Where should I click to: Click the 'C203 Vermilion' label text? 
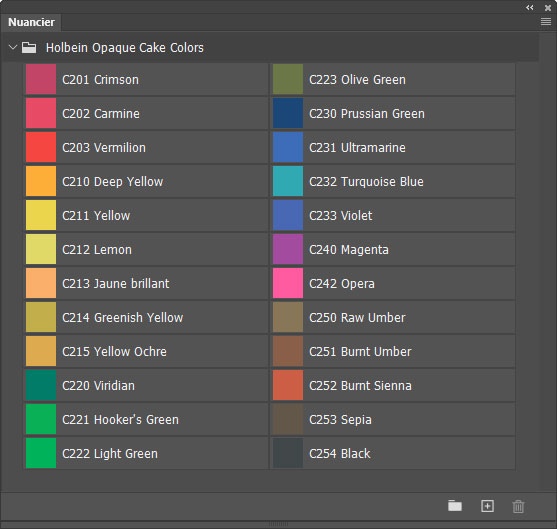click(x=104, y=147)
